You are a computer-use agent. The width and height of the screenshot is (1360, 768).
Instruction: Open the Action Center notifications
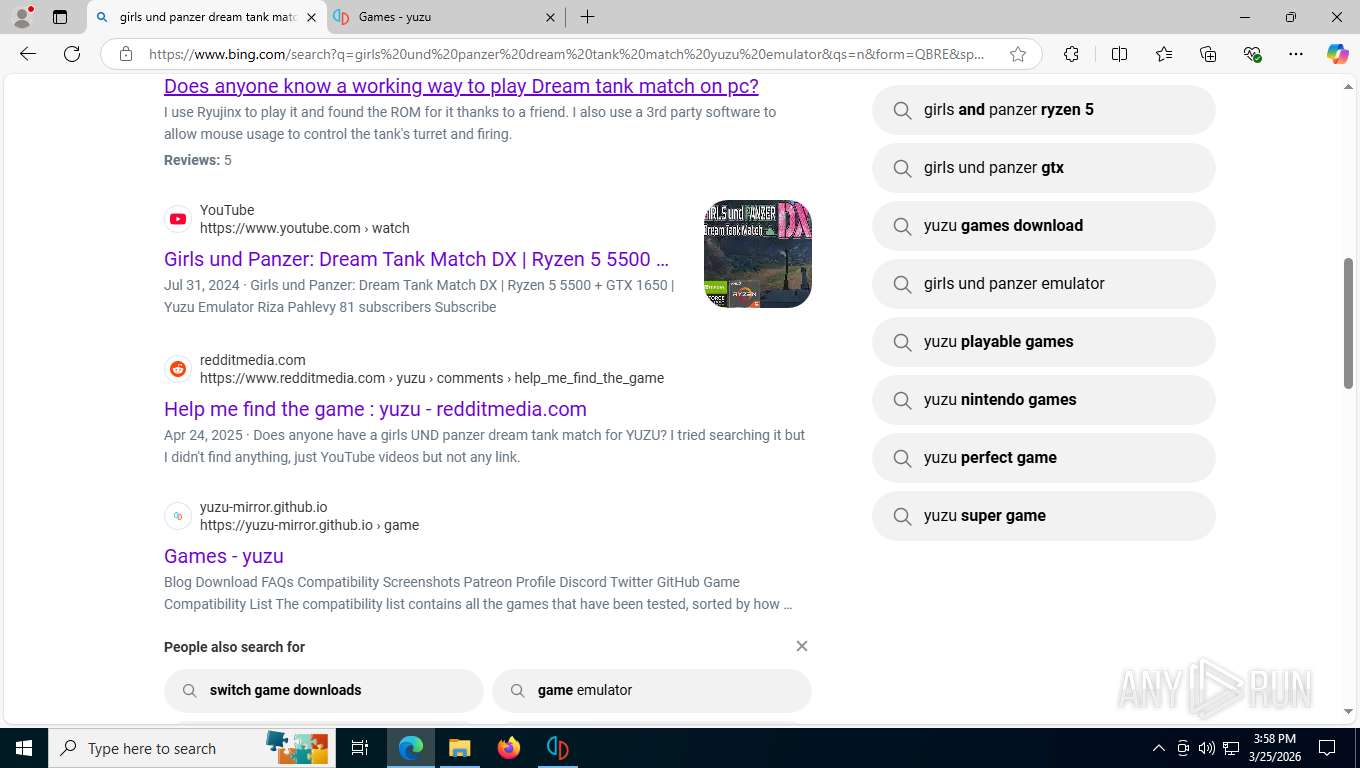(x=1327, y=748)
